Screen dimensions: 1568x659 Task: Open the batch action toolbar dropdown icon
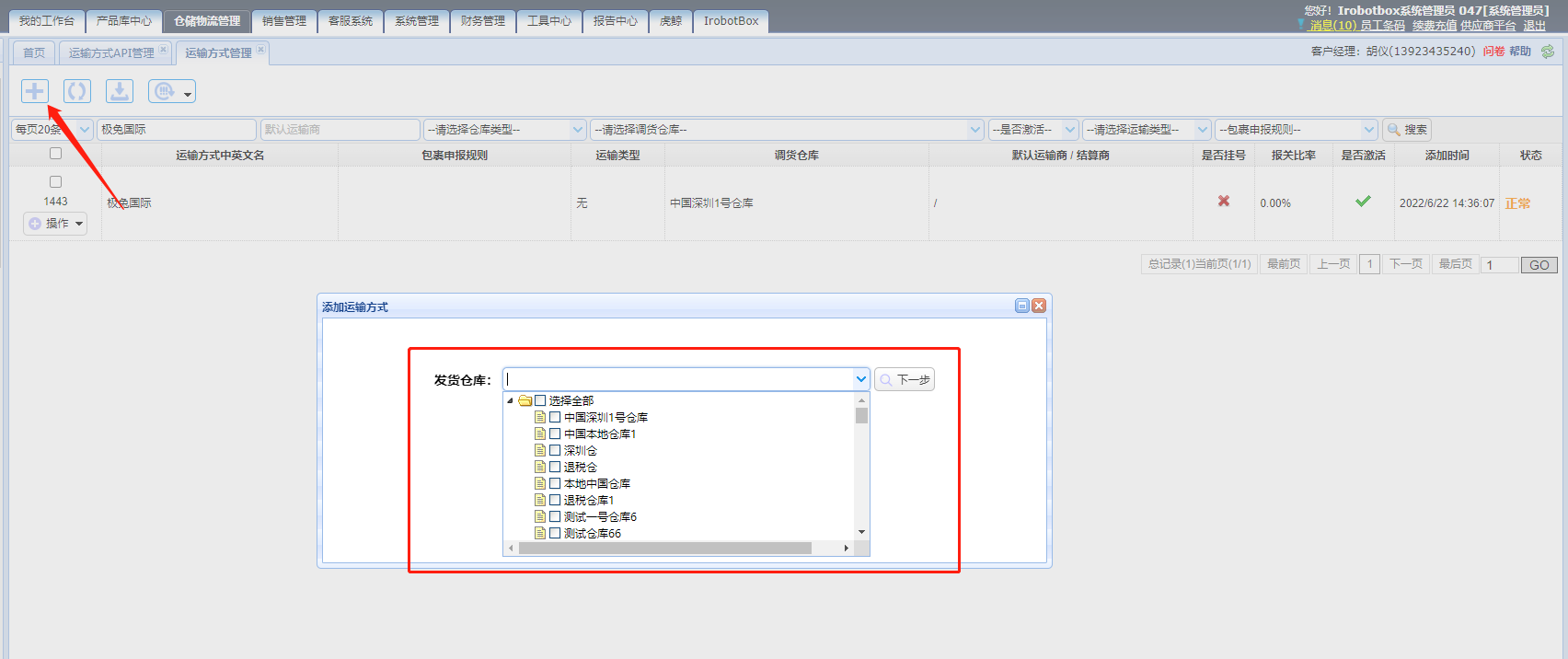tap(172, 91)
